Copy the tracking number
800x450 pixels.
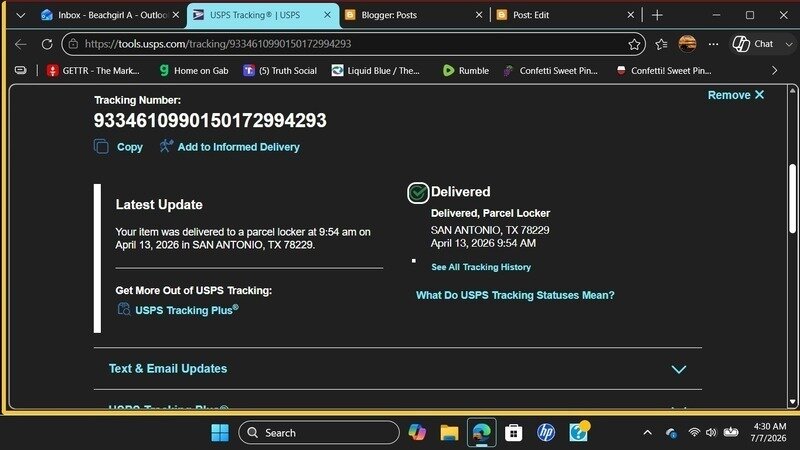[x=118, y=147]
